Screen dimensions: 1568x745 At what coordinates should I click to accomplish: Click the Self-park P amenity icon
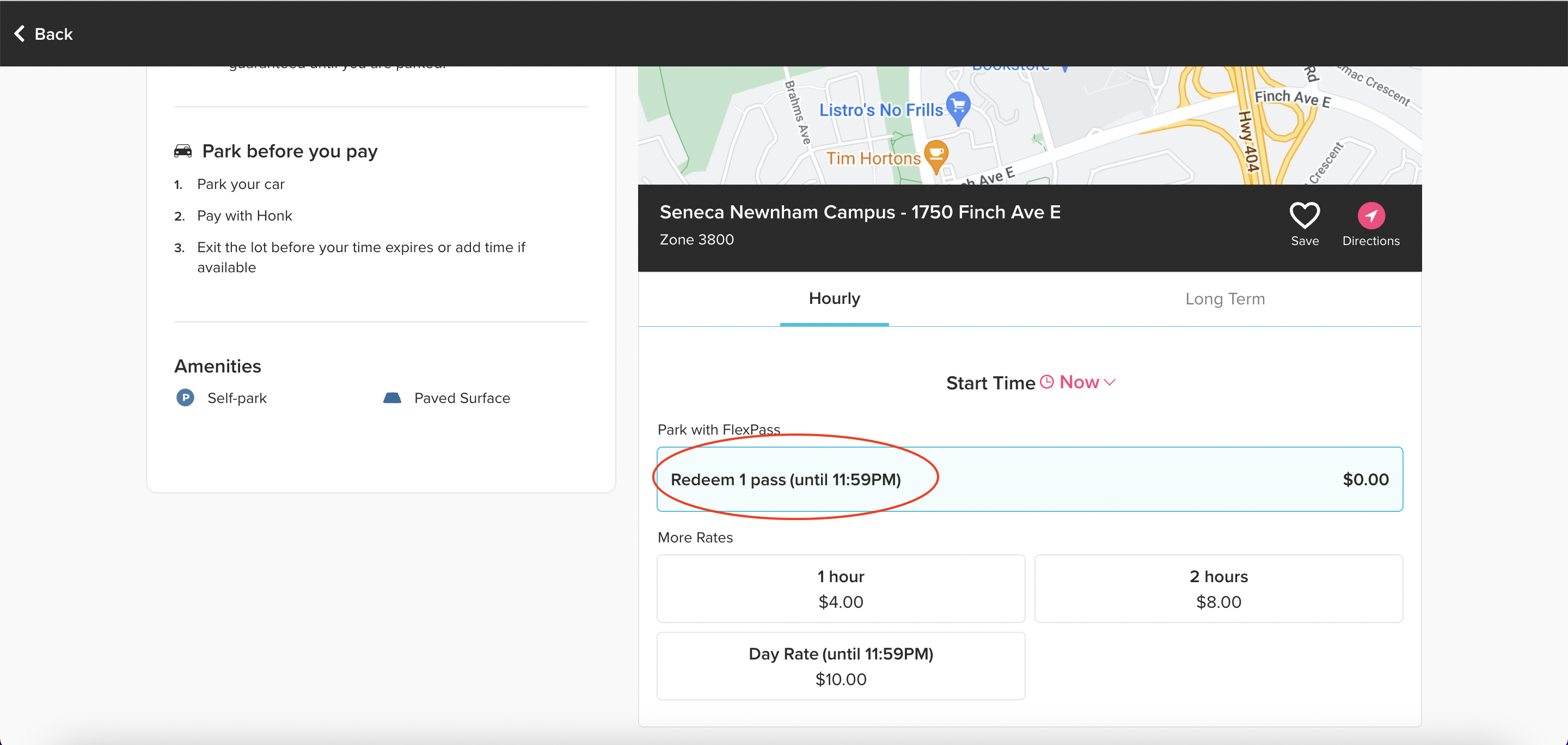(x=185, y=398)
